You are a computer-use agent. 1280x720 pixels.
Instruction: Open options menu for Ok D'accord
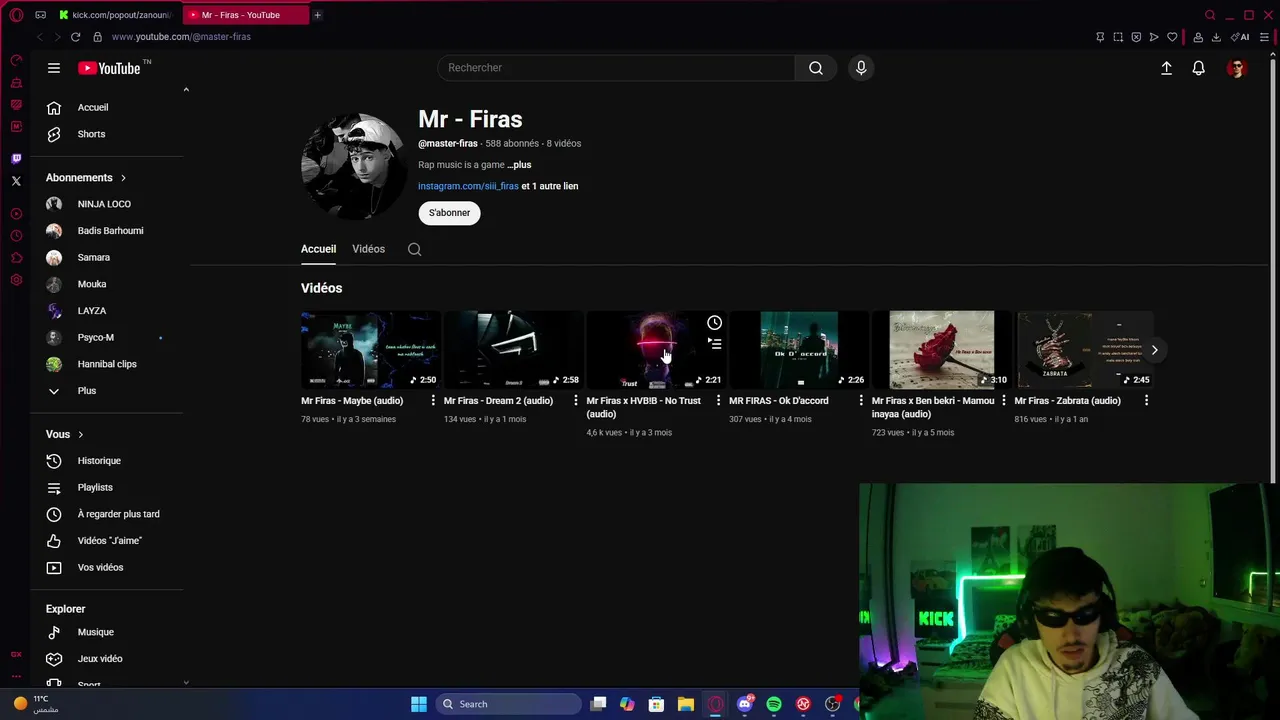click(x=861, y=401)
